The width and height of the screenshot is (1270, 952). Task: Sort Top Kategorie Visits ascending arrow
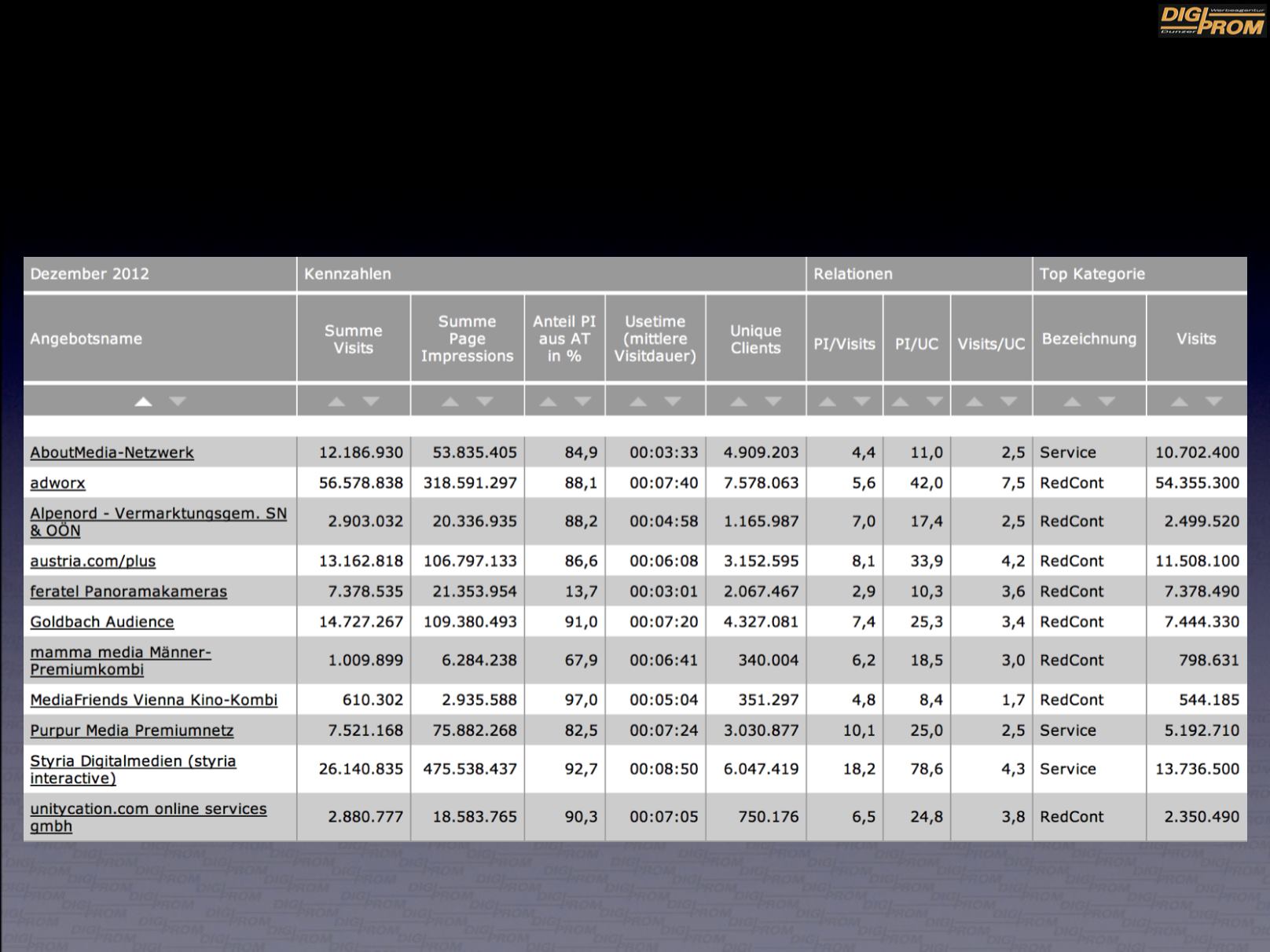[1180, 401]
